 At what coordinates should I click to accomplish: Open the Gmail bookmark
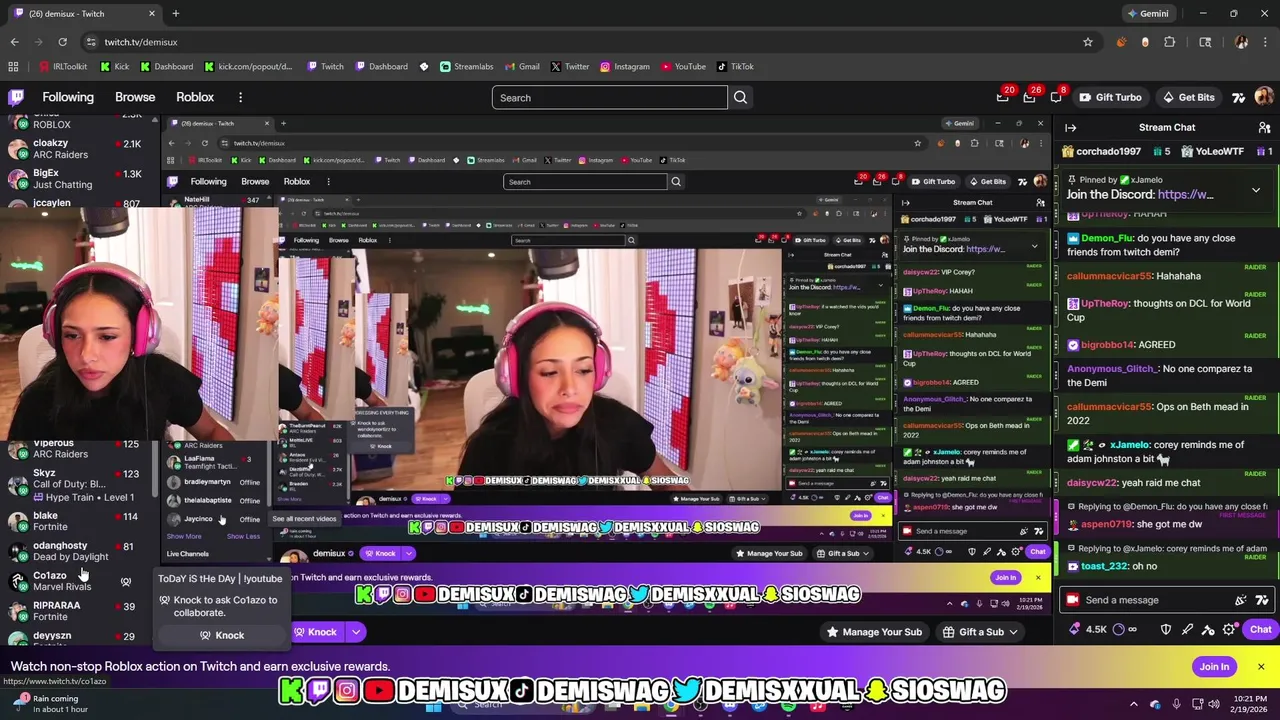[521, 66]
